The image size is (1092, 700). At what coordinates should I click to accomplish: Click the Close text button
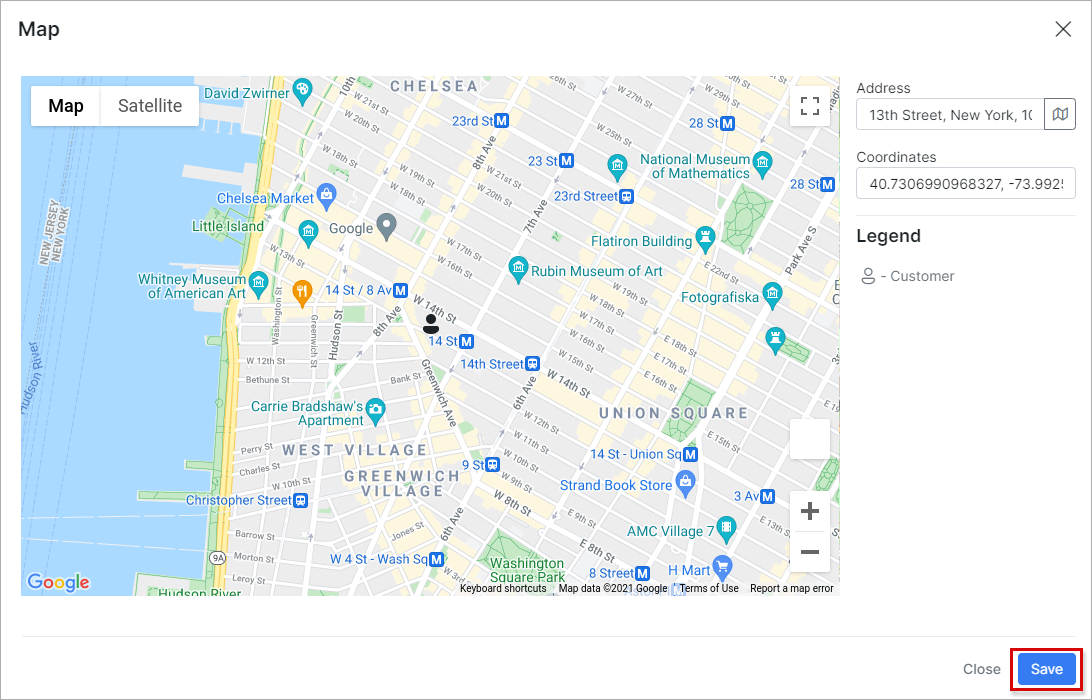(981, 669)
